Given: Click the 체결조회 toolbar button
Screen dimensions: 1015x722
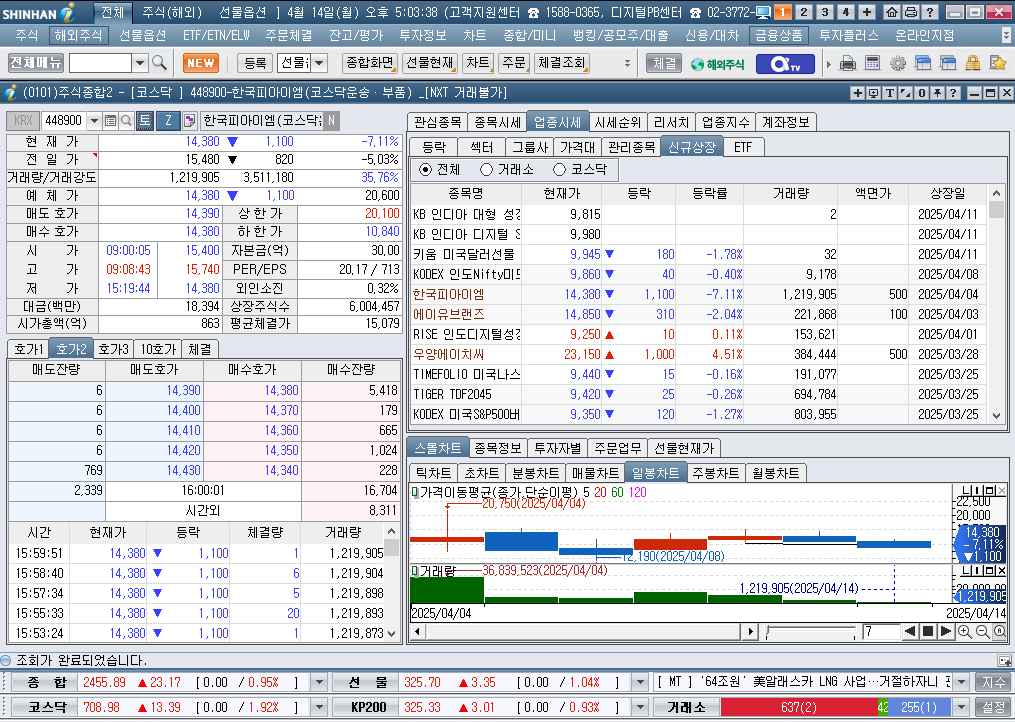Looking at the screenshot, I should pyautogui.click(x=562, y=63).
